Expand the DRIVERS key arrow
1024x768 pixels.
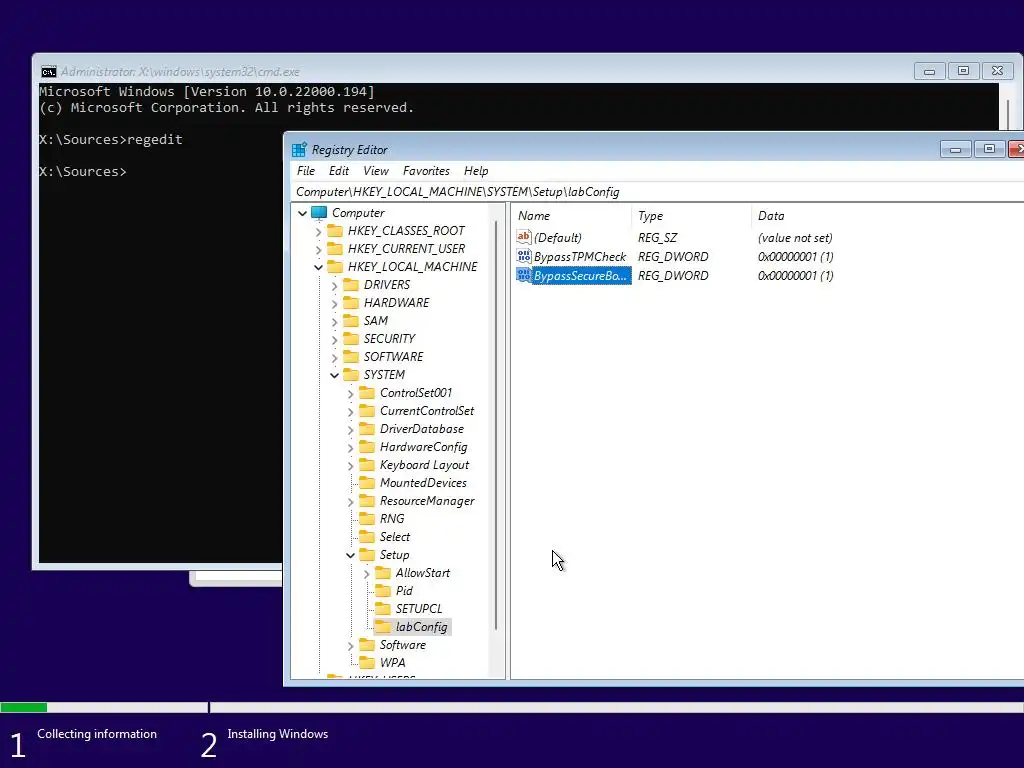(334, 285)
